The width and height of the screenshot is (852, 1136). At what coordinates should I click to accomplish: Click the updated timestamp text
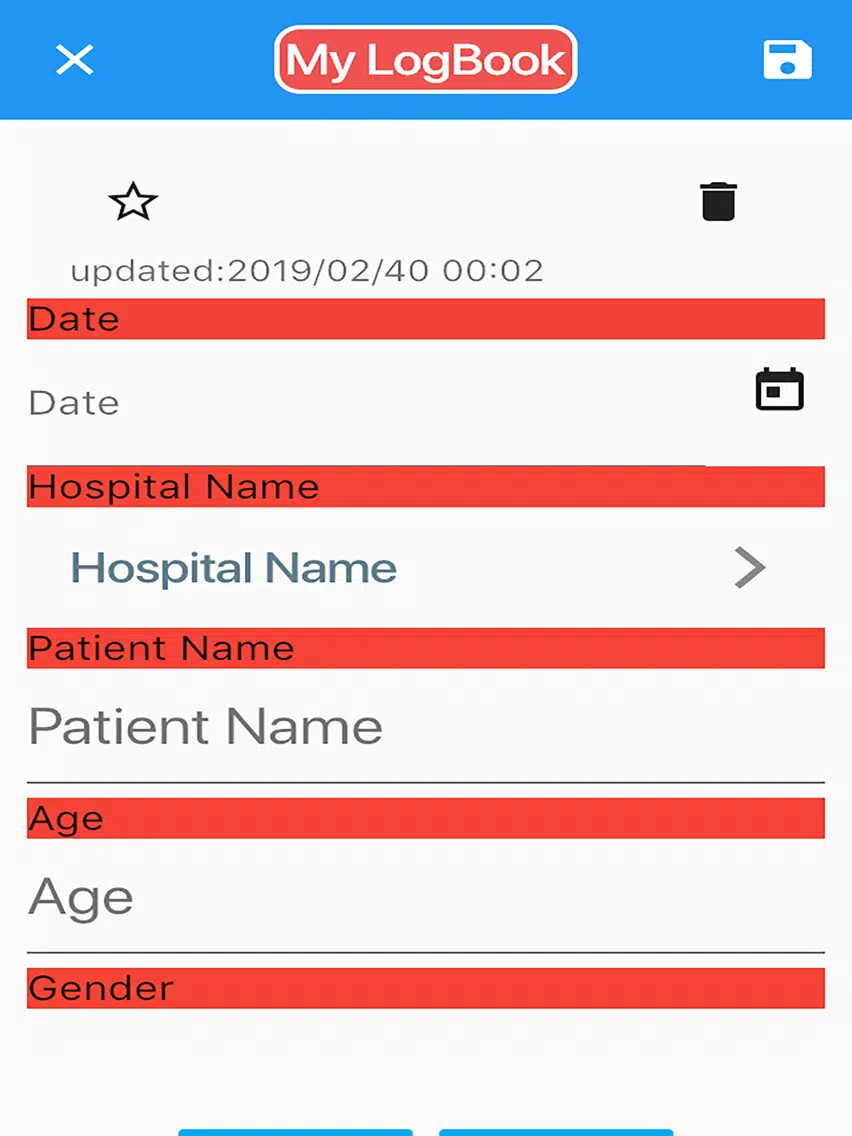point(306,270)
